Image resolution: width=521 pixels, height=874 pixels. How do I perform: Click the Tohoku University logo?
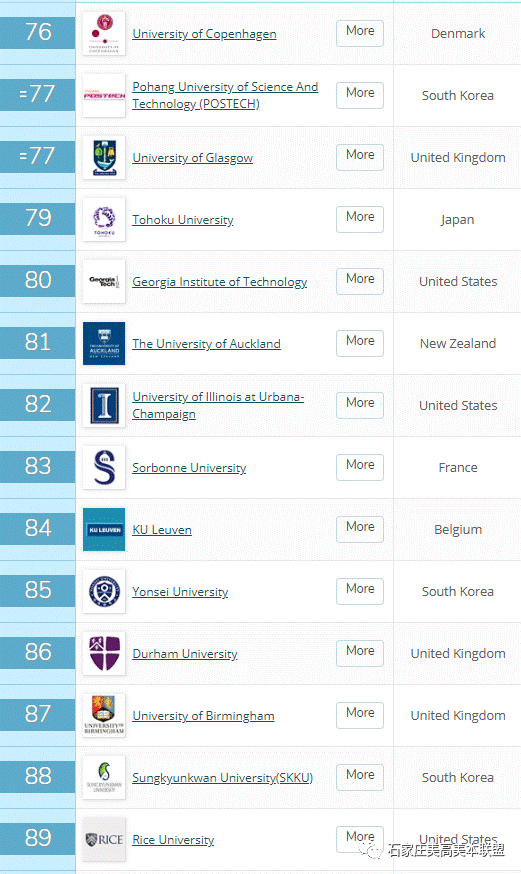coord(104,220)
